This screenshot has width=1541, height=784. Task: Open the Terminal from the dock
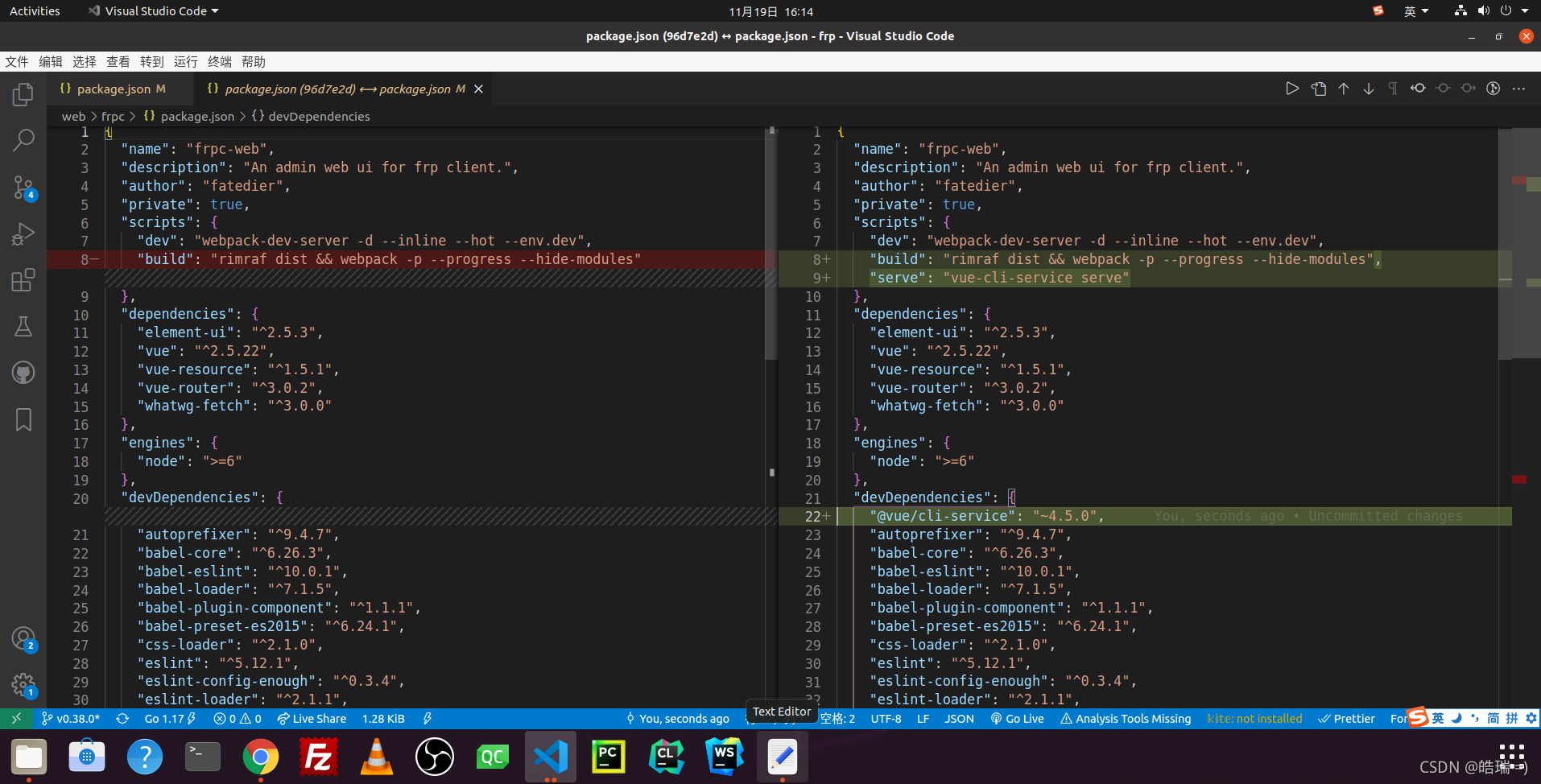point(203,757)
